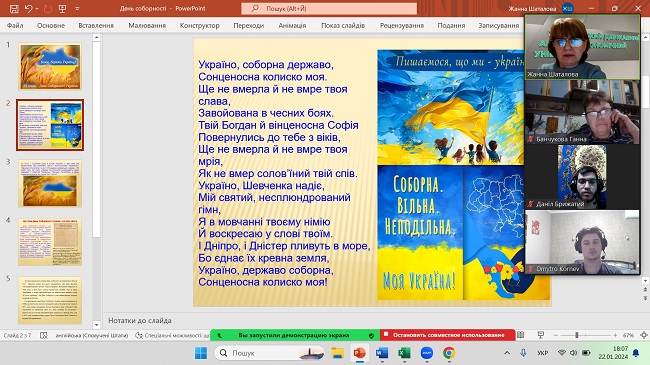Click Банчукова Ганна video tile
Image resolution: width=650 pixels, height=365 pixels.
pyautogui.click(x=582, y=112)
